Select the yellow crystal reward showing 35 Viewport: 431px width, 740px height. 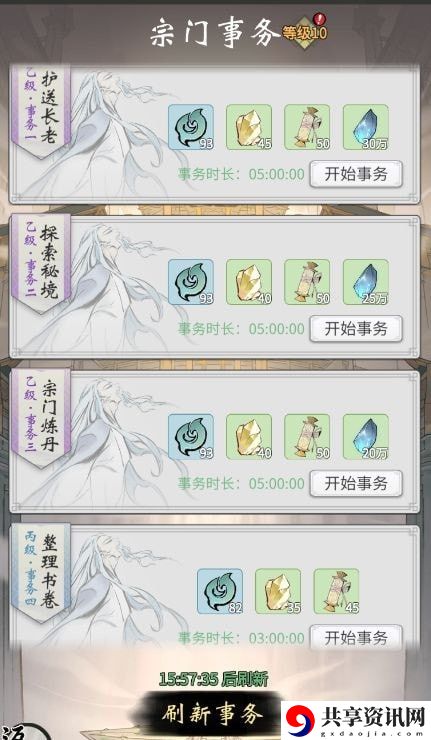[x=278, y=591]
